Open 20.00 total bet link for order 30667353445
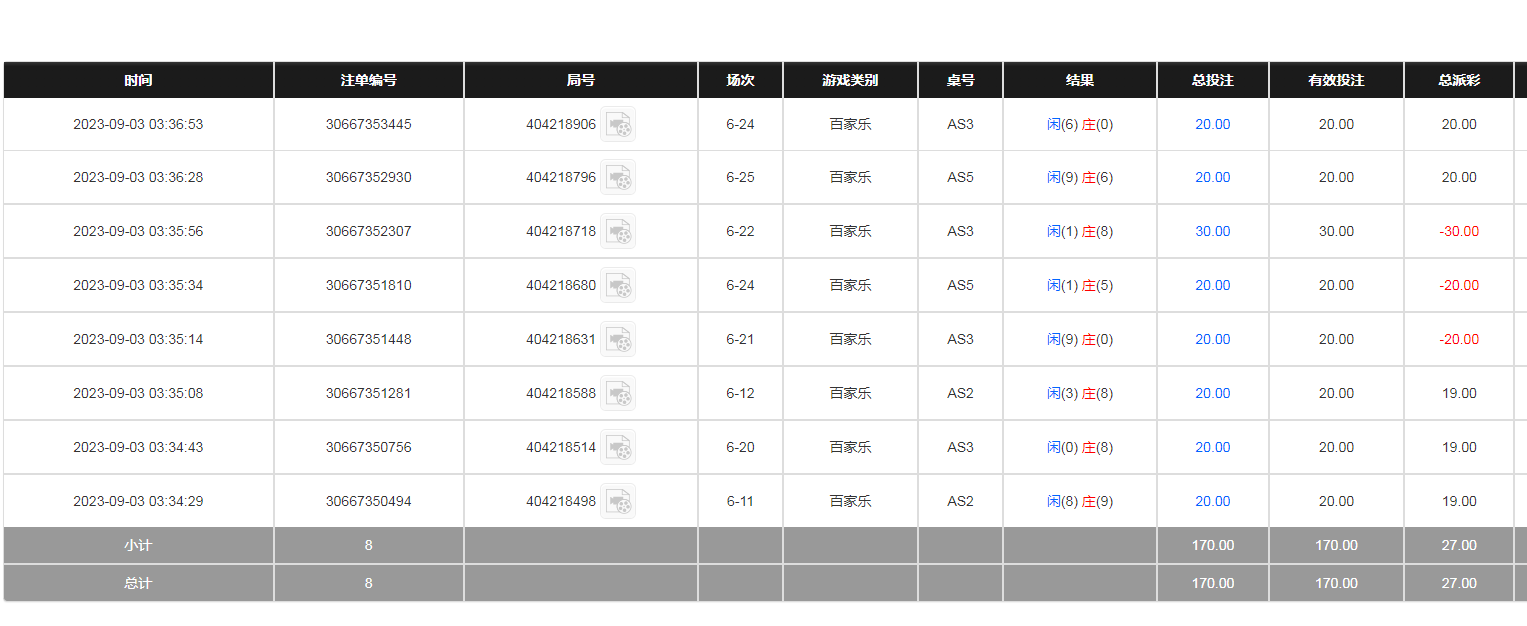The width and height of the screenshot is (1527, 626). (x=1212, y=124)
